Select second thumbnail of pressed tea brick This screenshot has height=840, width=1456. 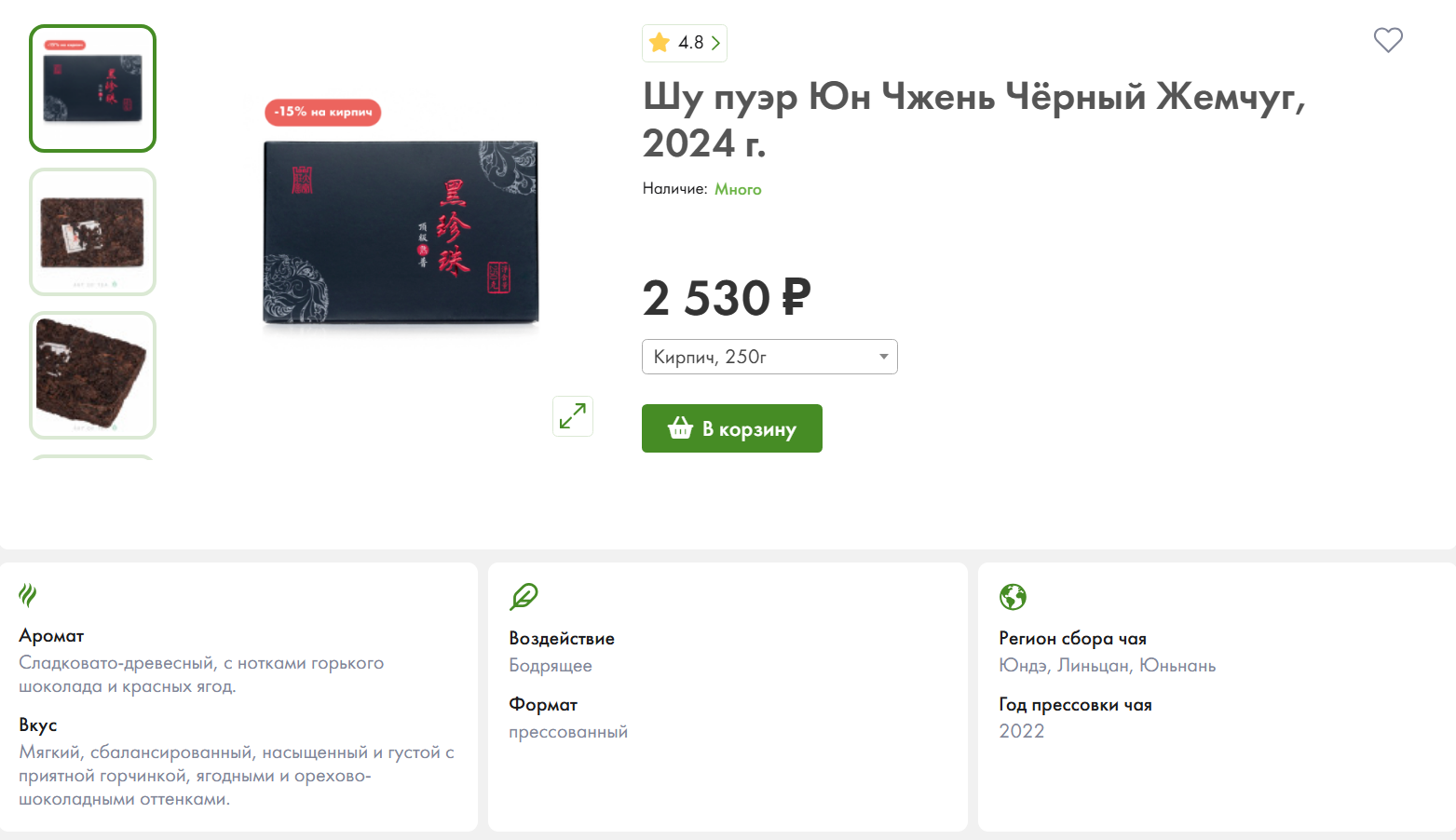point(92,232)
